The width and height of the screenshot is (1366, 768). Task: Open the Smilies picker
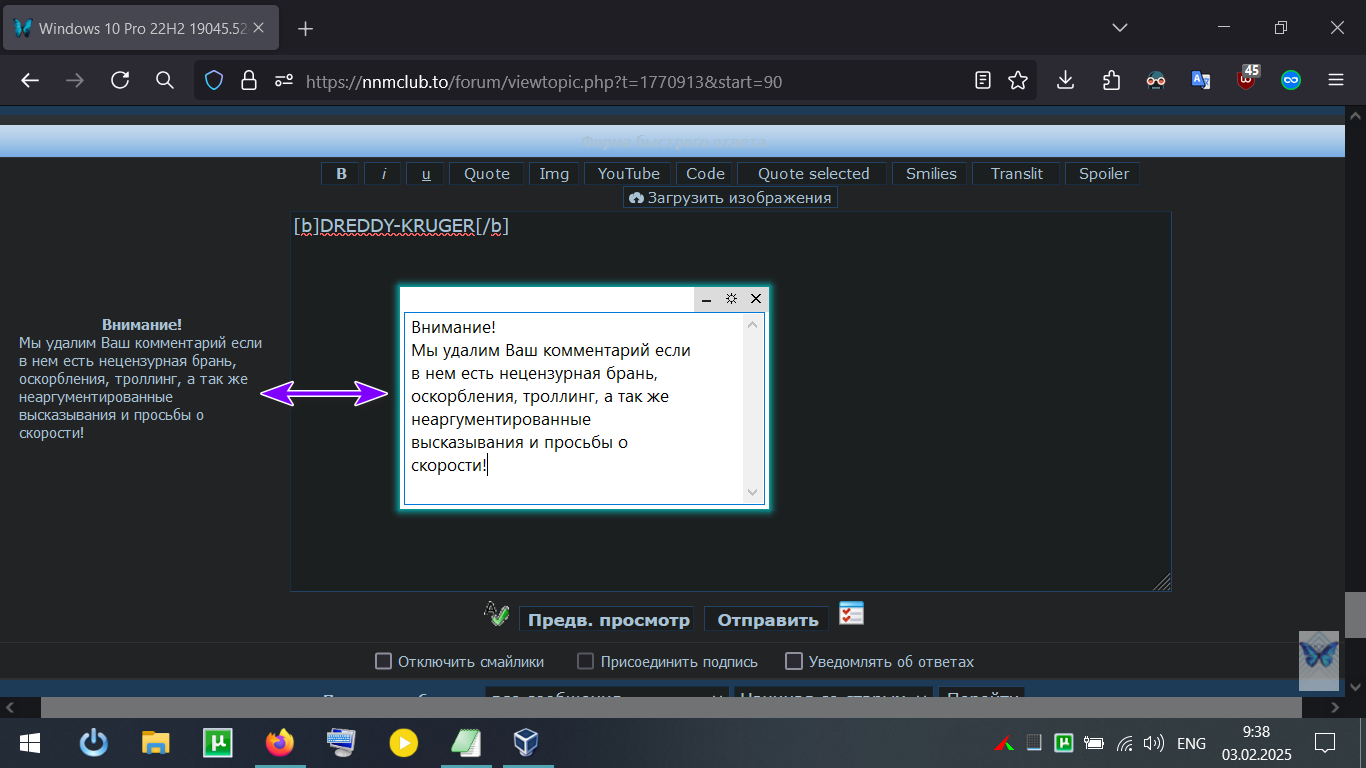[931, 174]
